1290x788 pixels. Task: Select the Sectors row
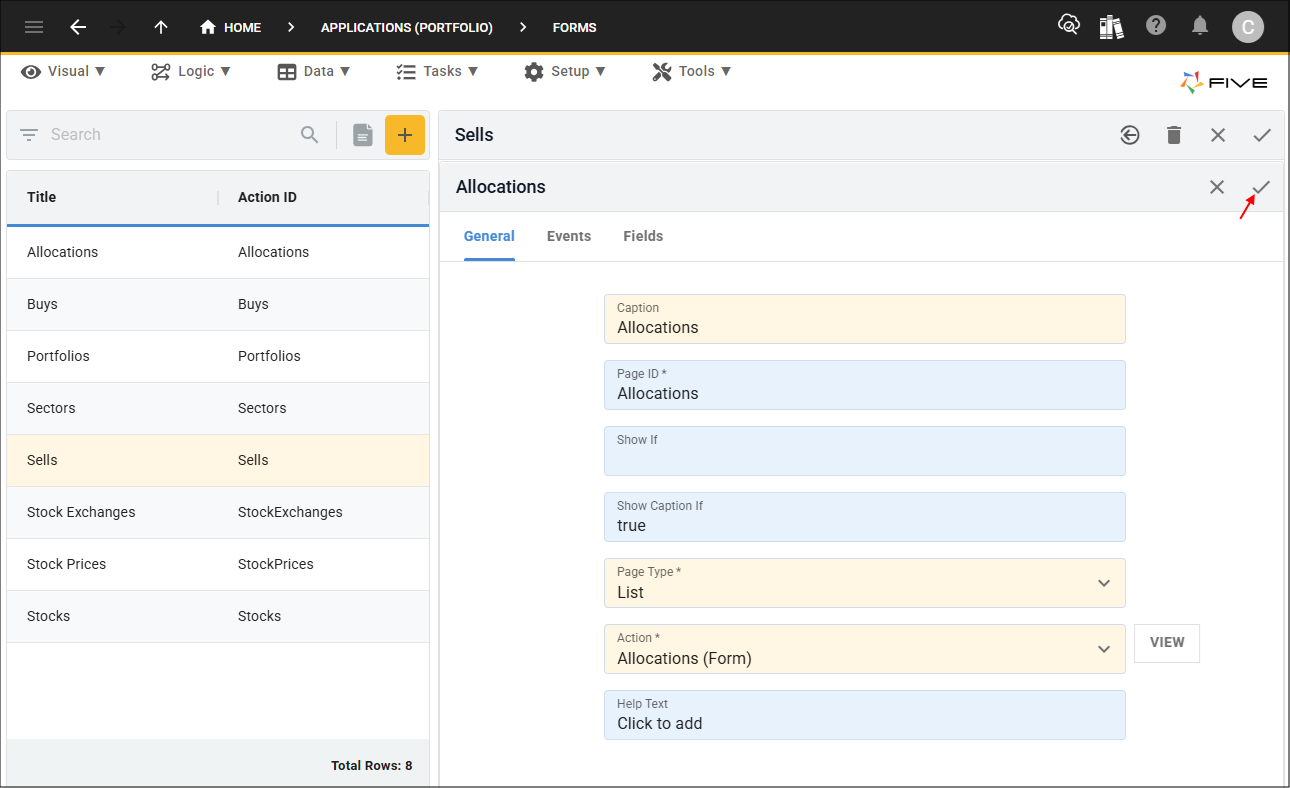(x=218, y=408)
